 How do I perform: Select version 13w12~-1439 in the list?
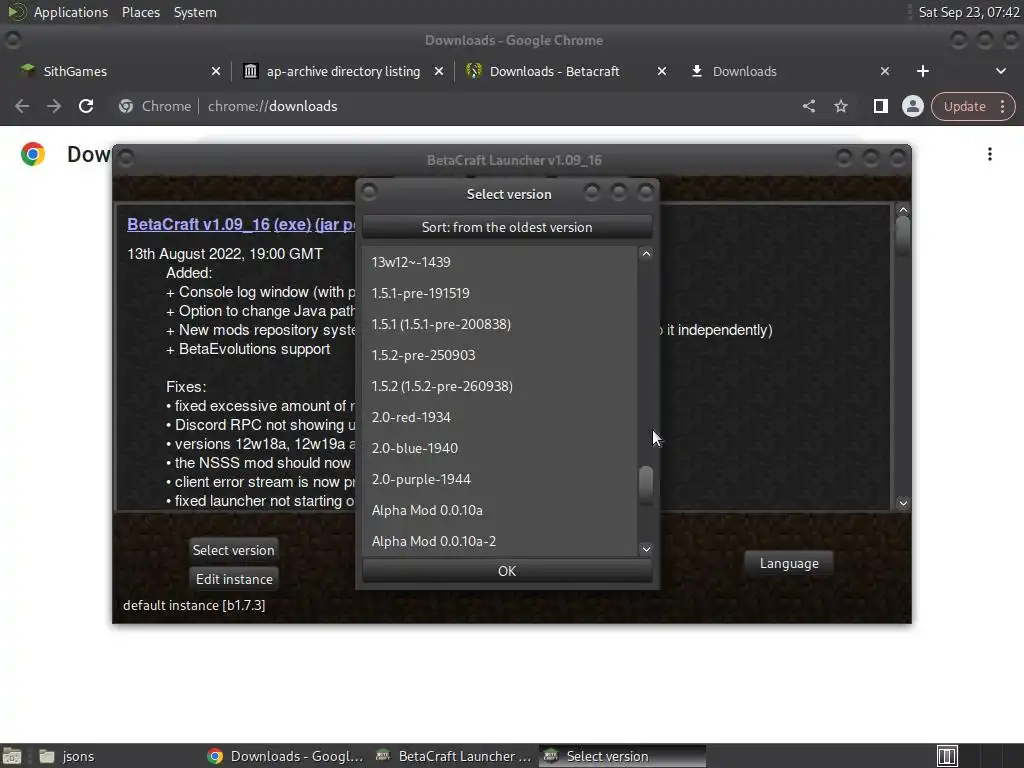500,262
